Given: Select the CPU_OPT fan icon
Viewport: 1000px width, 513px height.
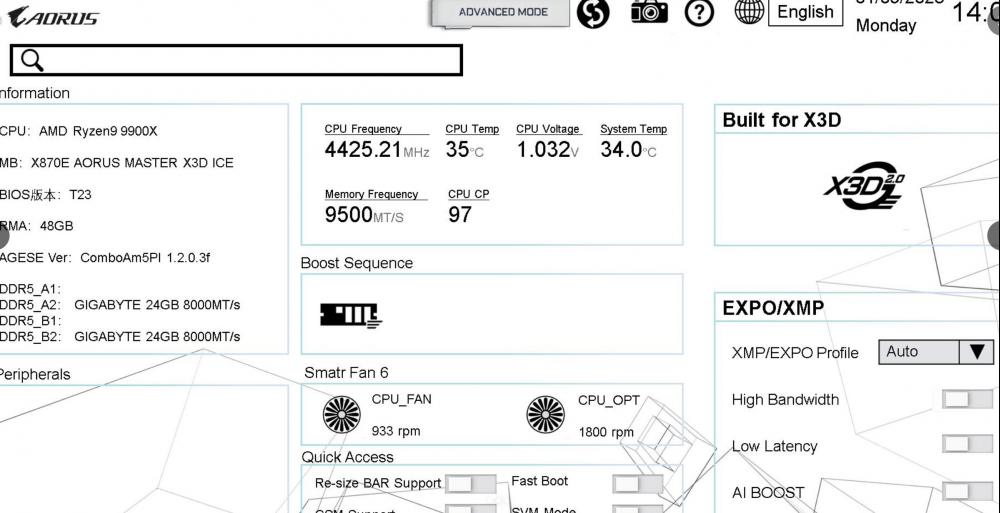Looking at the screenshot, I should 545,414.
